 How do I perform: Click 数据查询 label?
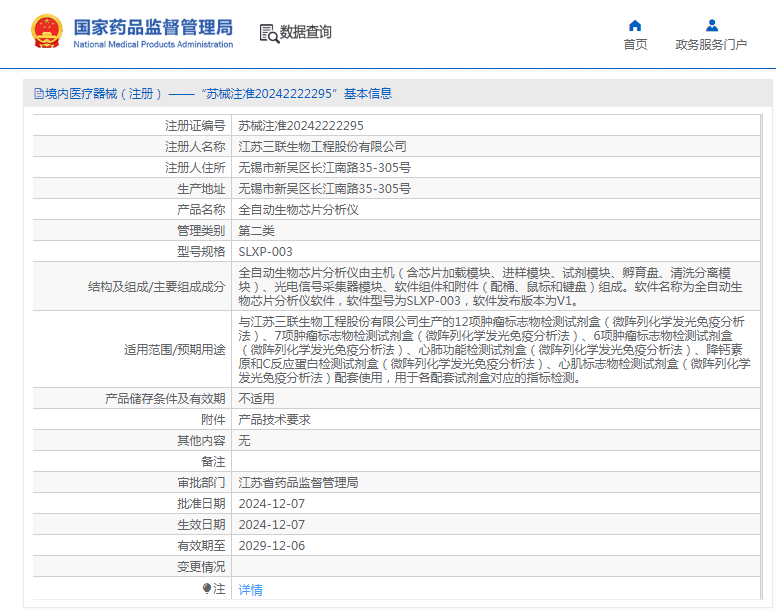(305, 32)
